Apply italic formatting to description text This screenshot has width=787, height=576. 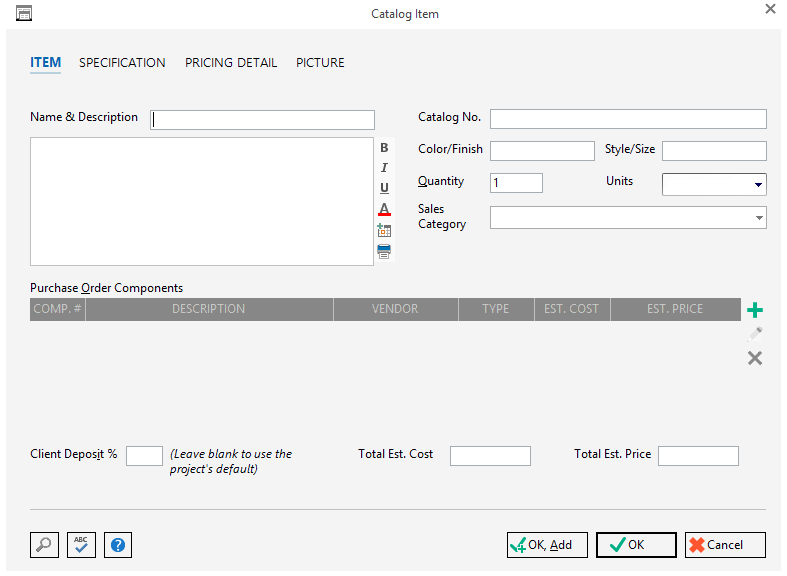[x=384, y=167]
